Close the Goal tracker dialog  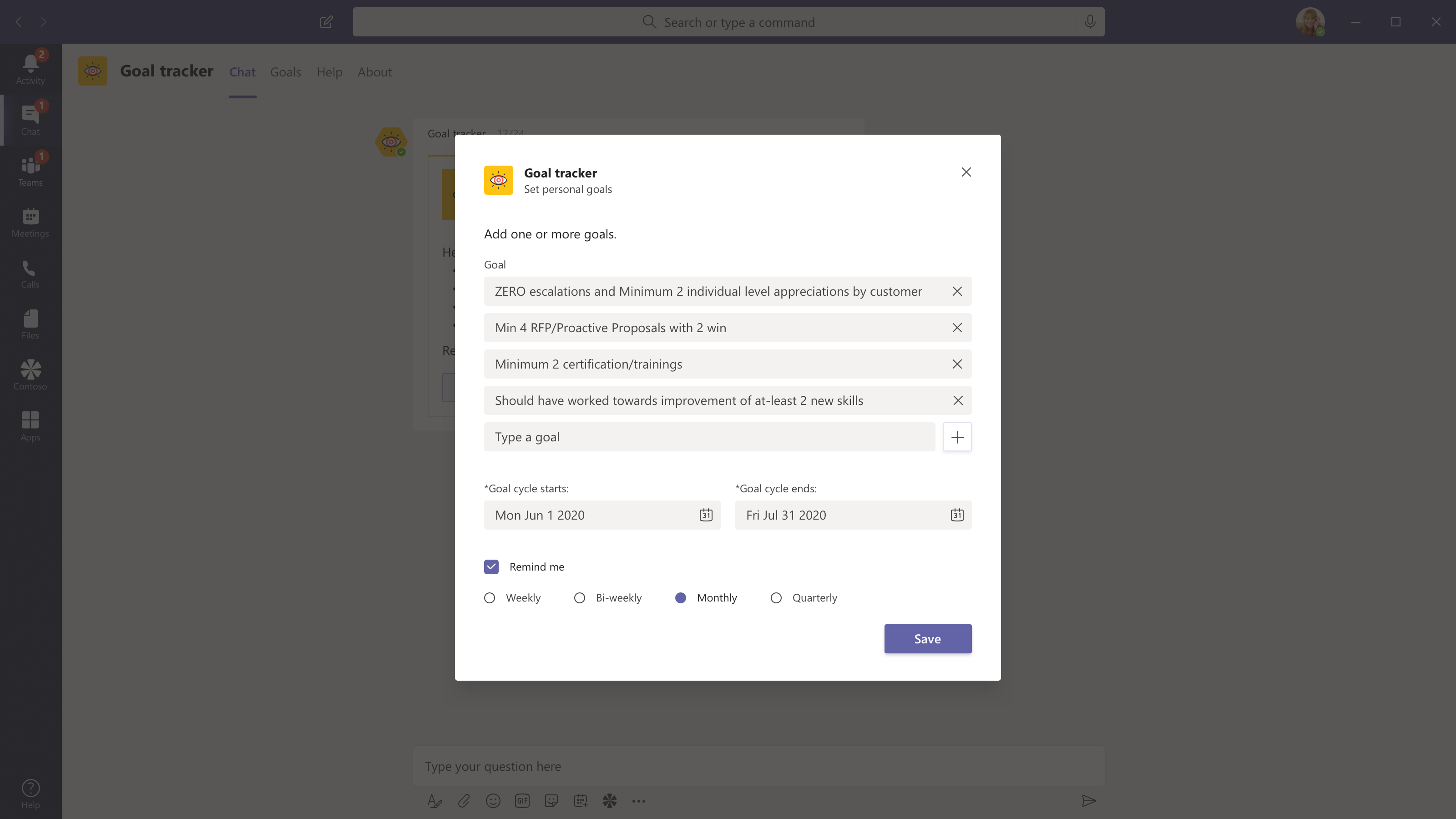coord(966,172)
